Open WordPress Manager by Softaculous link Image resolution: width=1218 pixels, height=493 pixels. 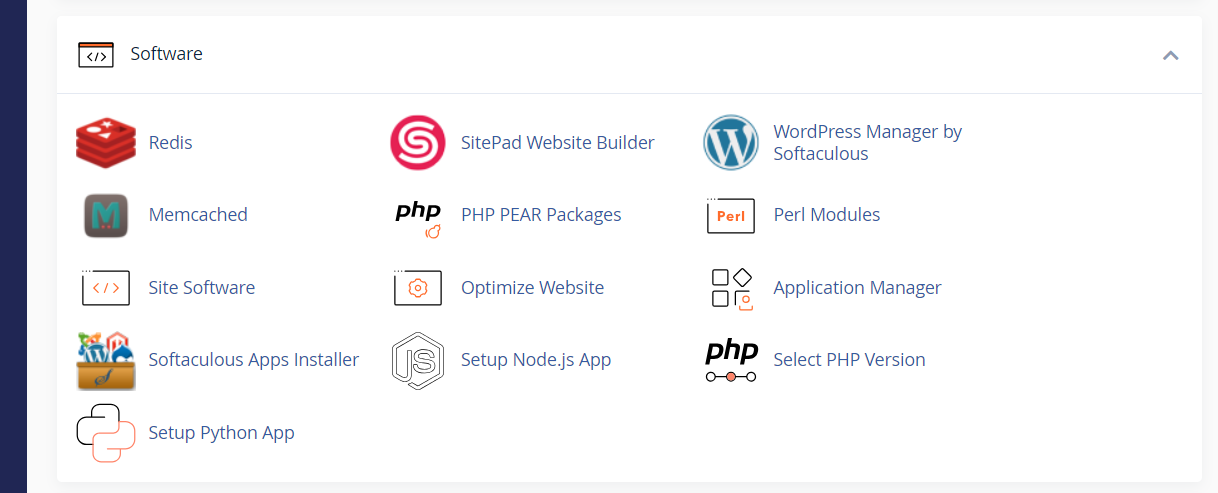(867, 143)
